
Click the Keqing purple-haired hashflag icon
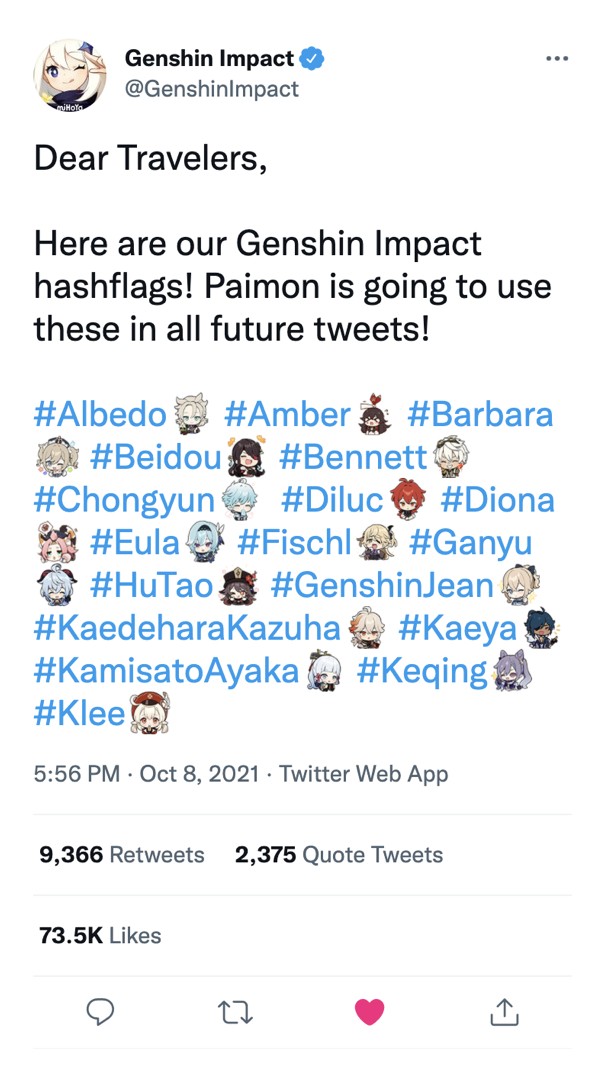point(512,671)
